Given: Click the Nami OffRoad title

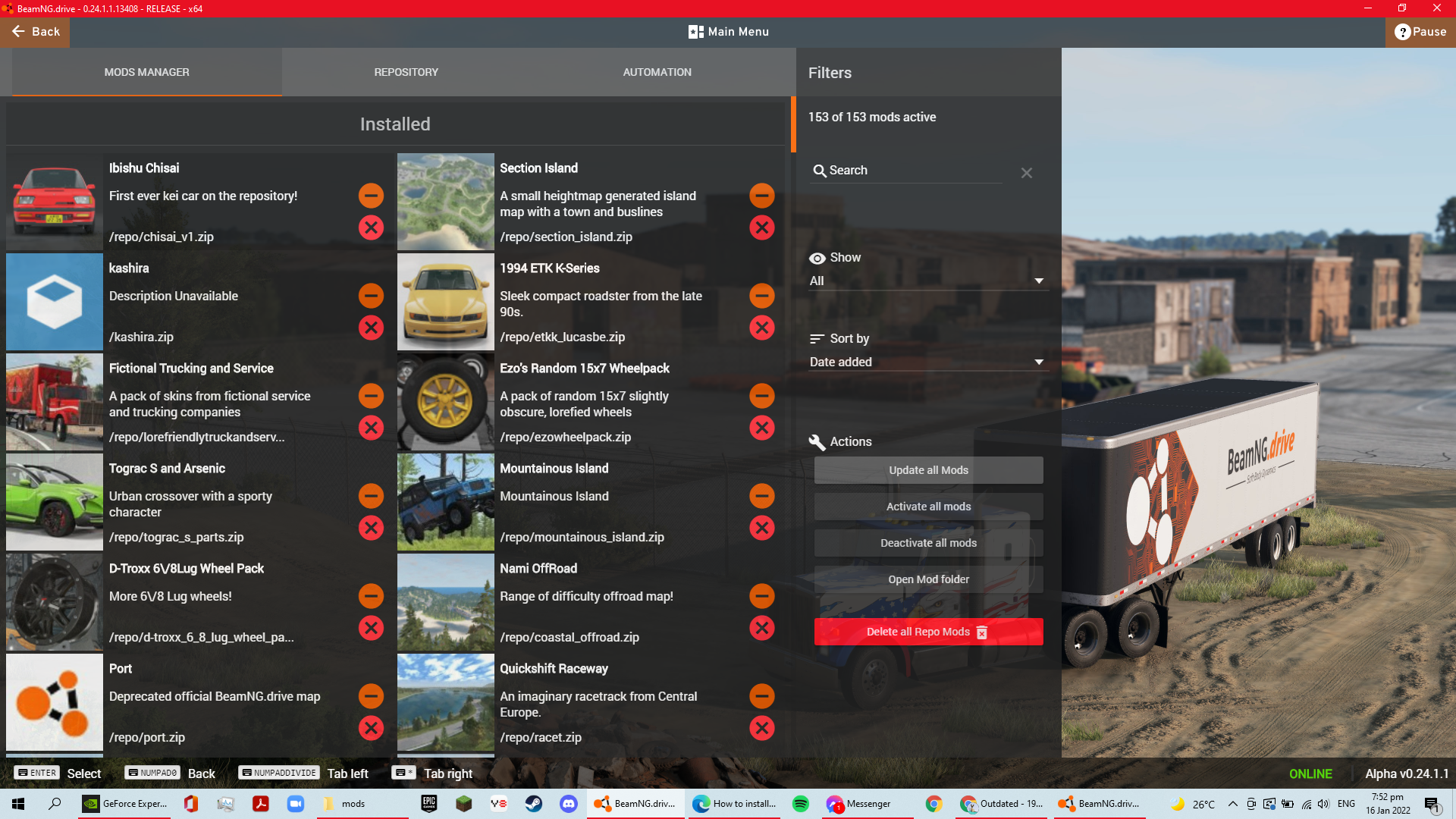Looking at the screenshot, I should coord(538,569).
